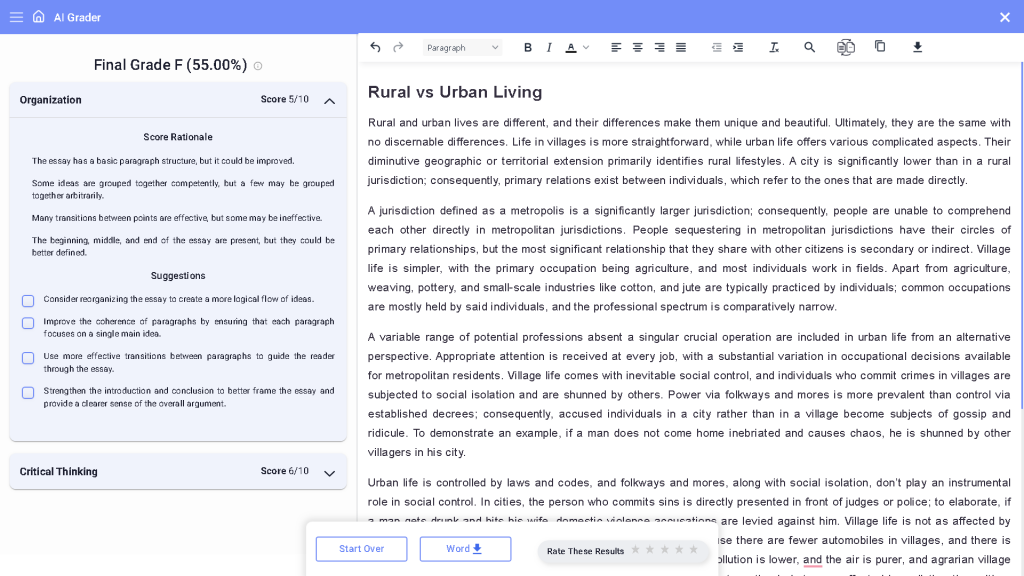Screen dimensions: 1024x576
Task: Collapse the Organization score panel
Action: (330, 100)
